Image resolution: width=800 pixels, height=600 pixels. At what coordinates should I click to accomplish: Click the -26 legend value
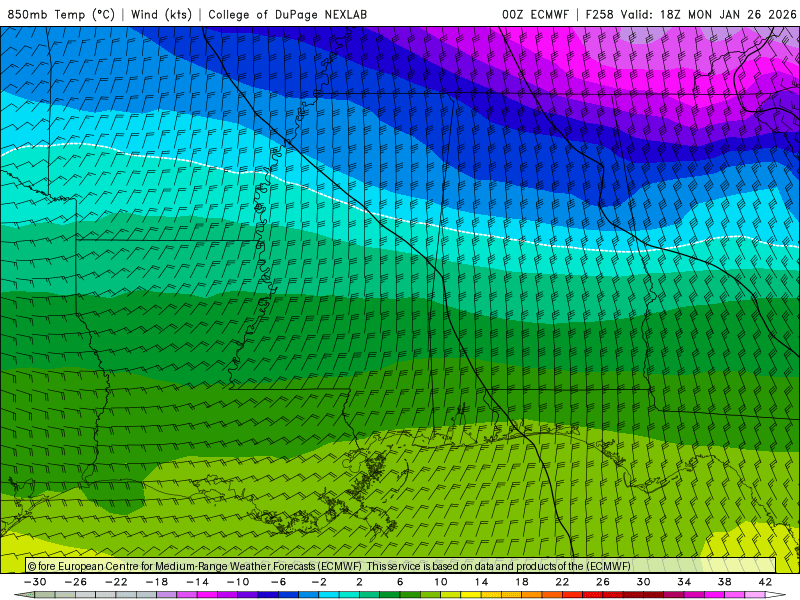tap(76, 582)
